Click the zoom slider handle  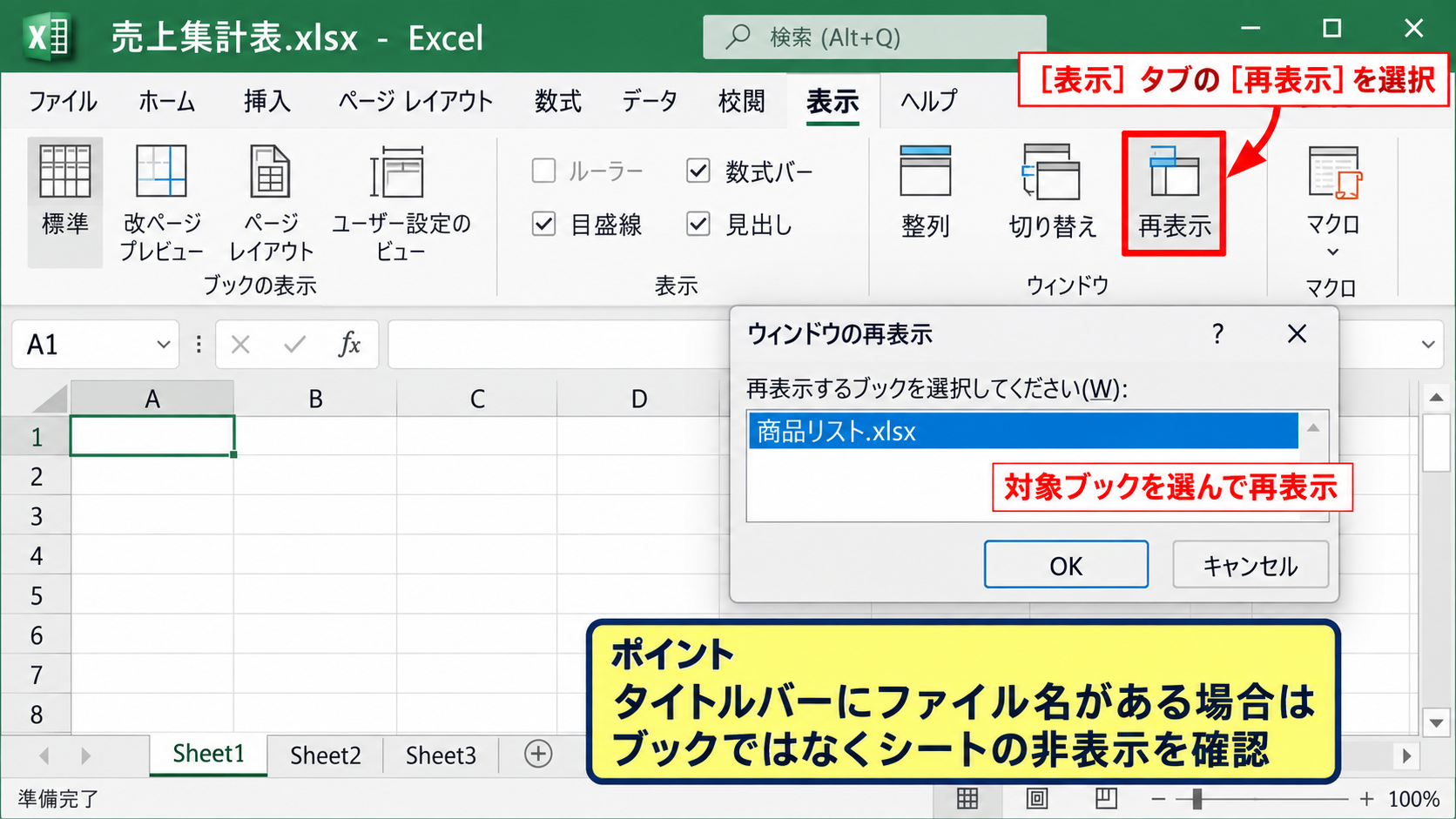[1197, 798]
